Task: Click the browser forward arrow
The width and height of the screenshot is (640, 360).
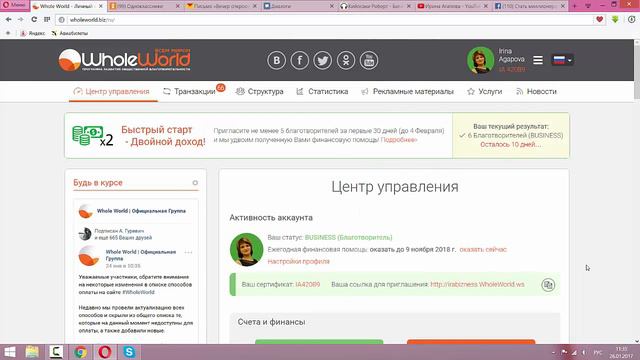Action: point(20,20)
